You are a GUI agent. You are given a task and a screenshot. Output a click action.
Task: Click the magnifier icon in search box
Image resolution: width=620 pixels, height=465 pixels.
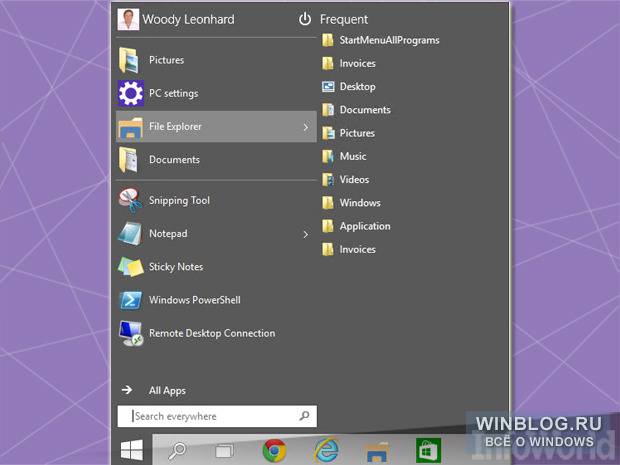304,416
